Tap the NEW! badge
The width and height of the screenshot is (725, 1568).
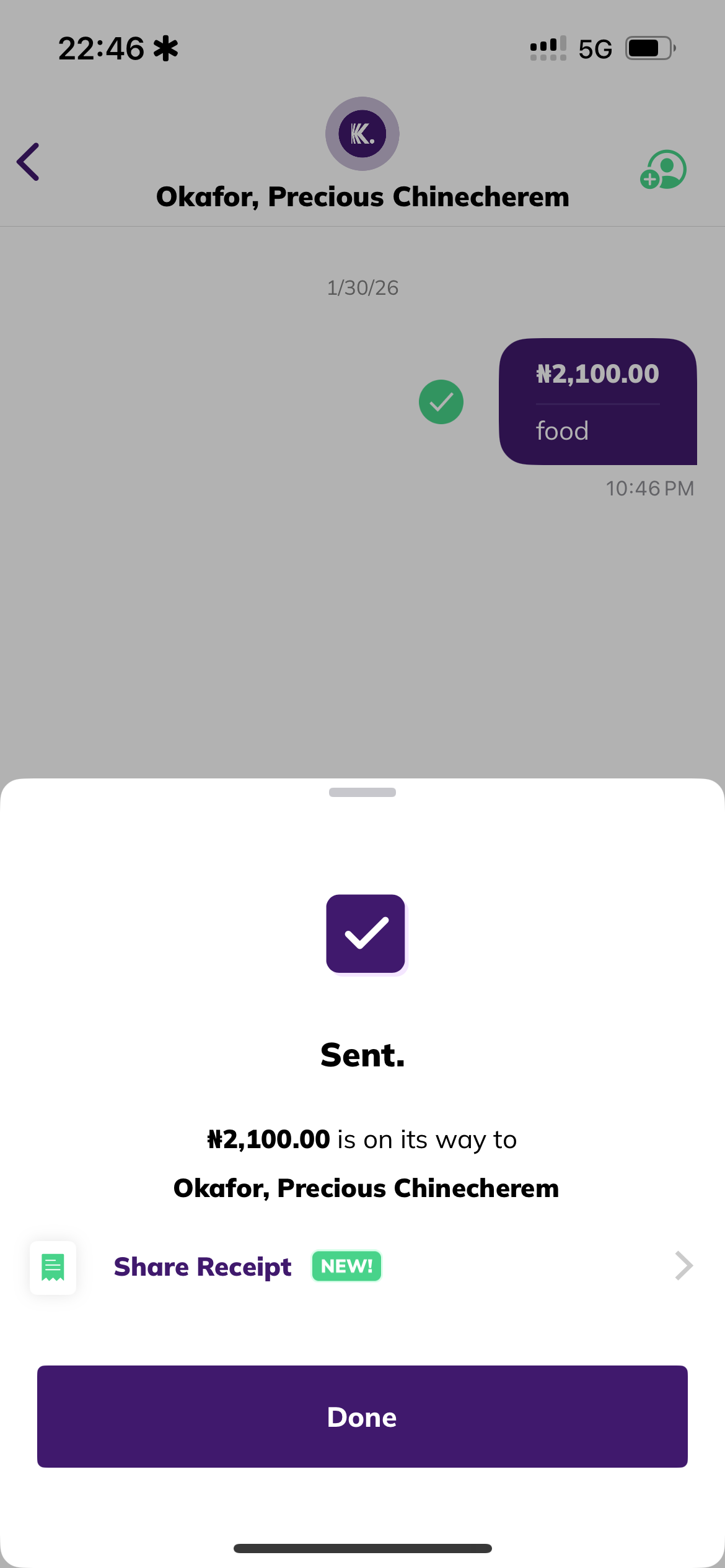pyautogui.click(x=346, y=1266)
